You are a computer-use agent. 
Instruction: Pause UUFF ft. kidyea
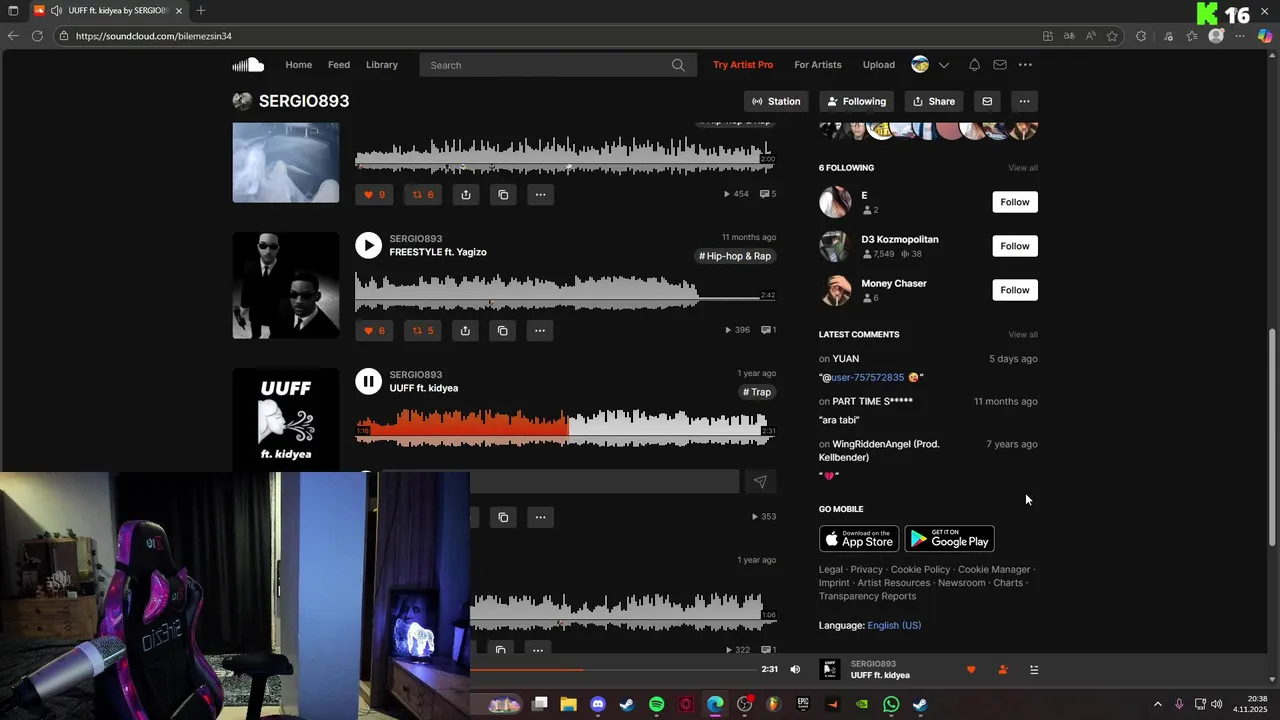369,381
